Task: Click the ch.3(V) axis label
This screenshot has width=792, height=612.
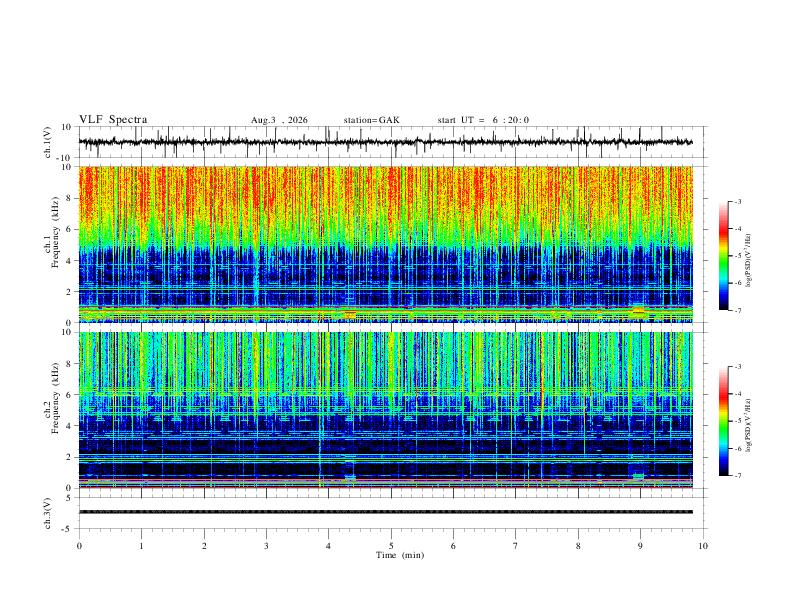Action: click(x=48, y=513)
